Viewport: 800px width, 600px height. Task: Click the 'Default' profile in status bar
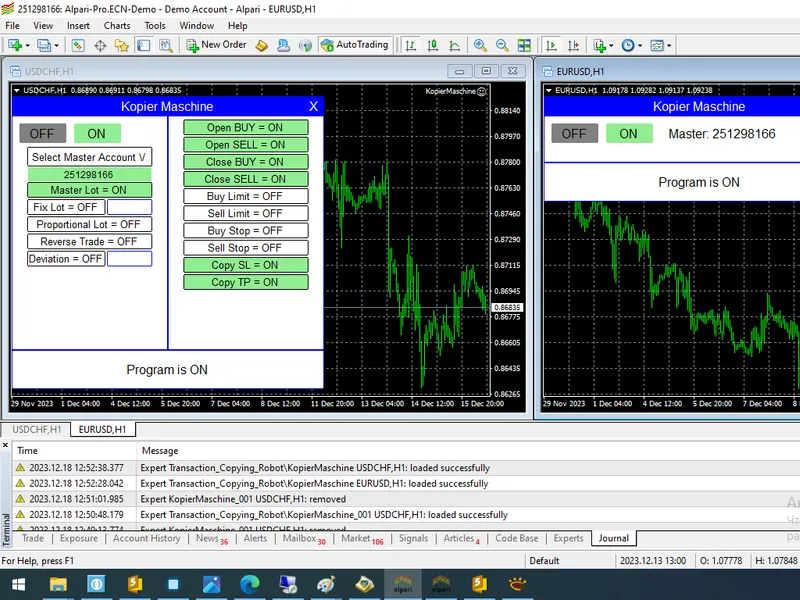tap(544, 561)
